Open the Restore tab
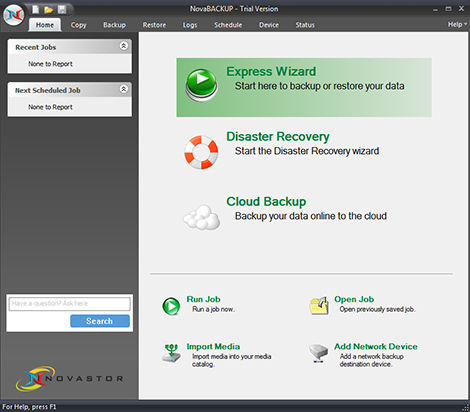The height and width of the screenshot is (412, 470). pos(154,25)
